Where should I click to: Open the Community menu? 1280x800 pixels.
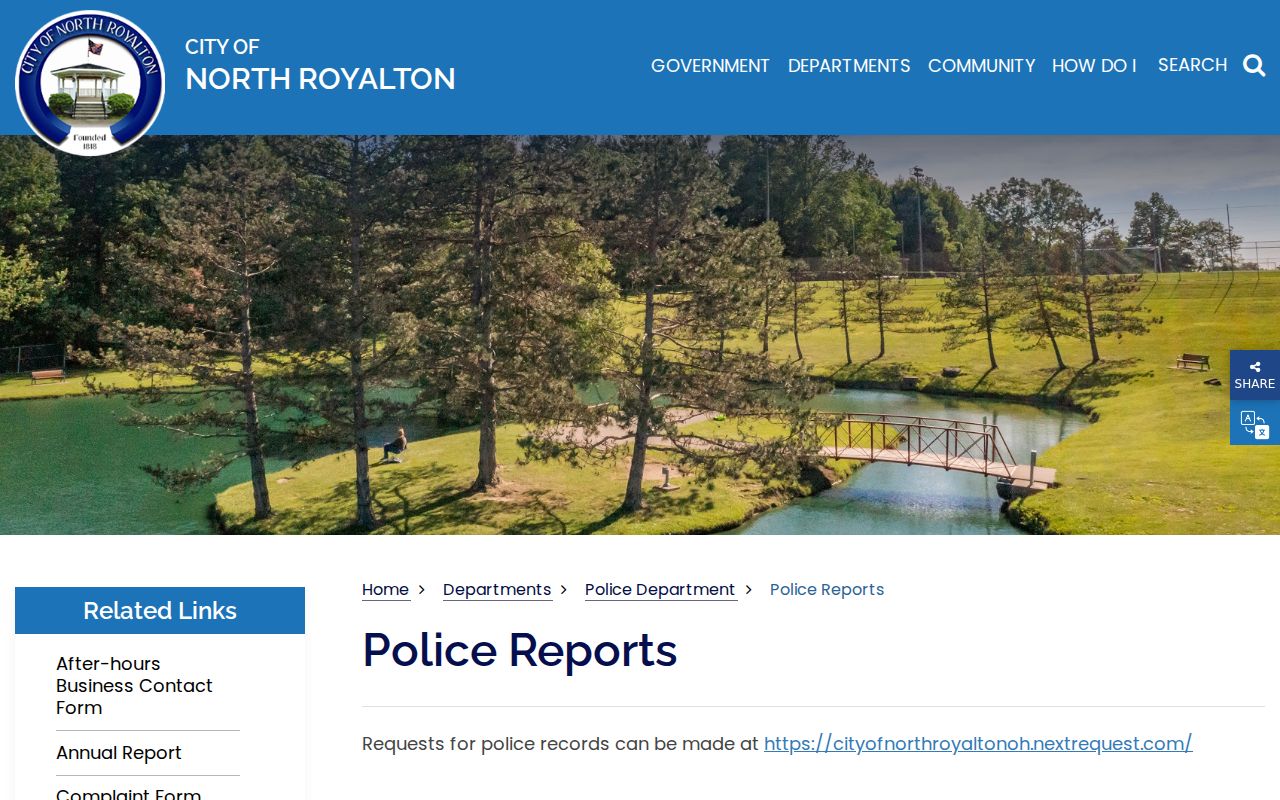[981, 66]
